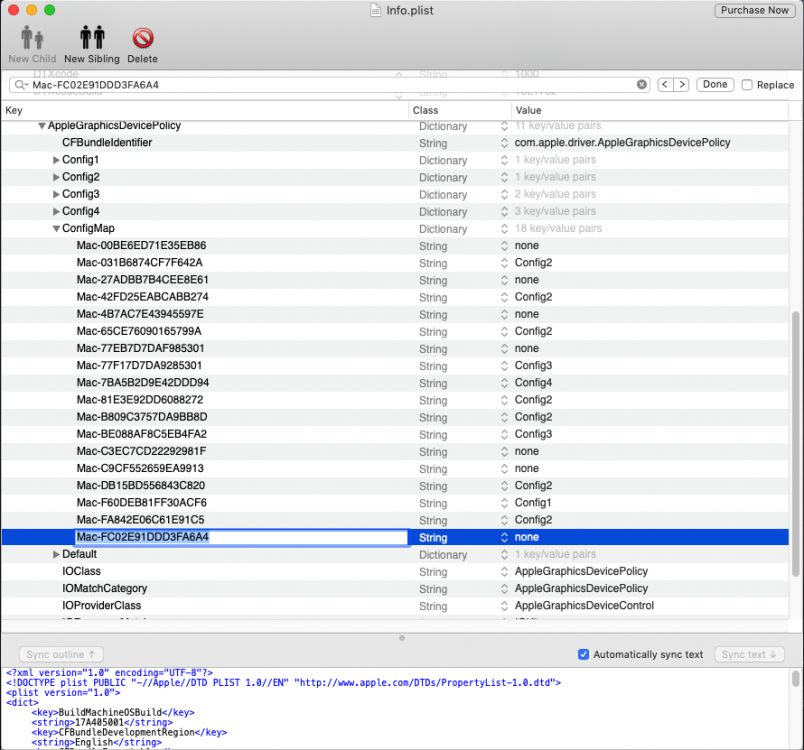The width and height of the screenshot is (804, 750).
Task: Select the IOProviderClass key row
Action: pos(395,606)
